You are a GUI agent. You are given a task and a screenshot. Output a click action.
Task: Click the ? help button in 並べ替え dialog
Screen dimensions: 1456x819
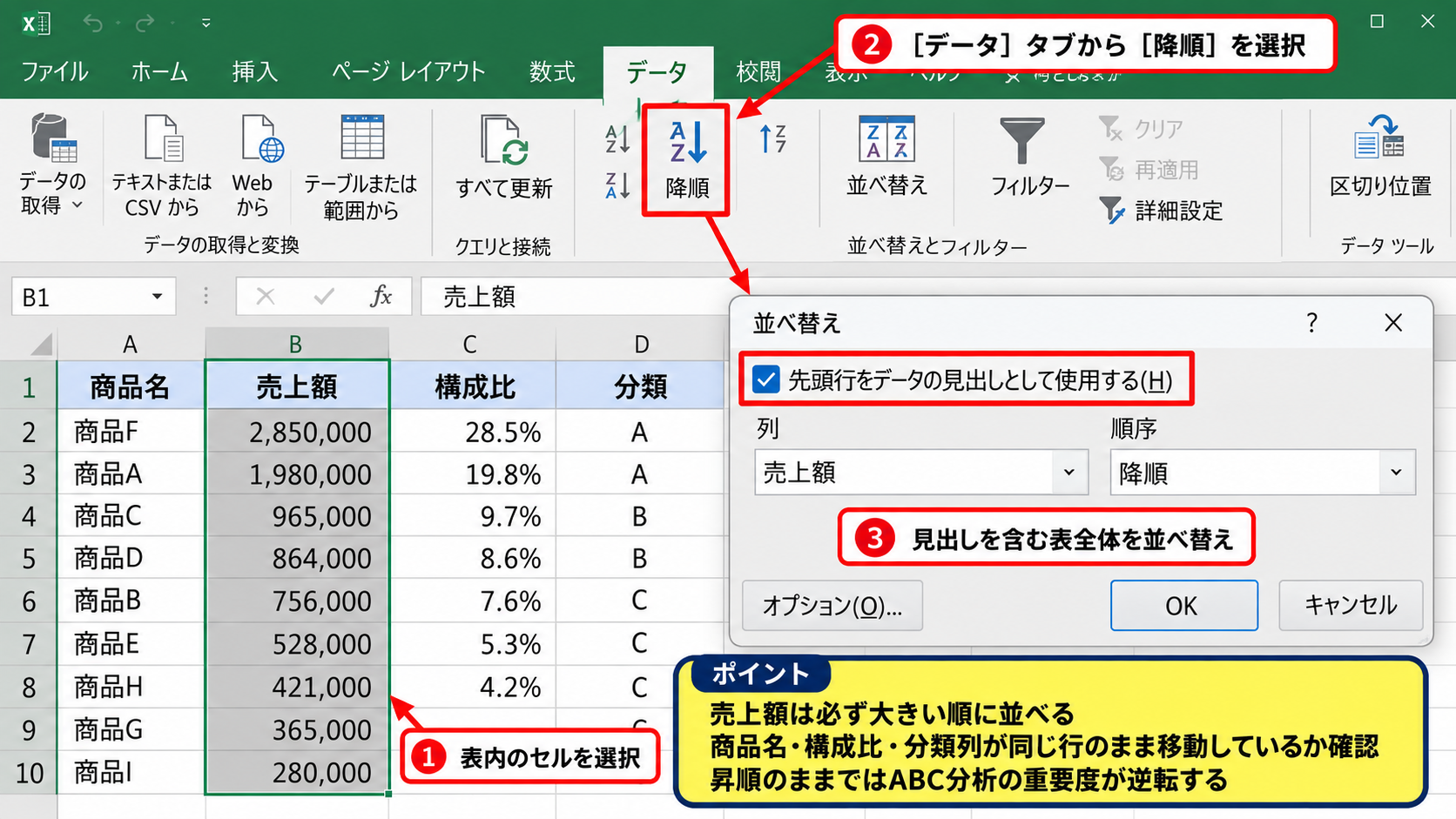1312,323
